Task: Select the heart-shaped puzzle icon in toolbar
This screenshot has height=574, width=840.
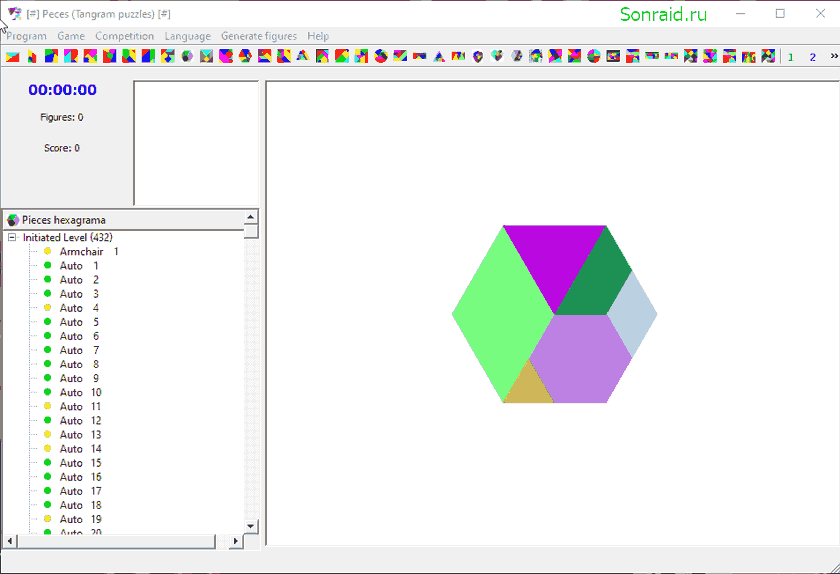Action: (x=497, y=56)
